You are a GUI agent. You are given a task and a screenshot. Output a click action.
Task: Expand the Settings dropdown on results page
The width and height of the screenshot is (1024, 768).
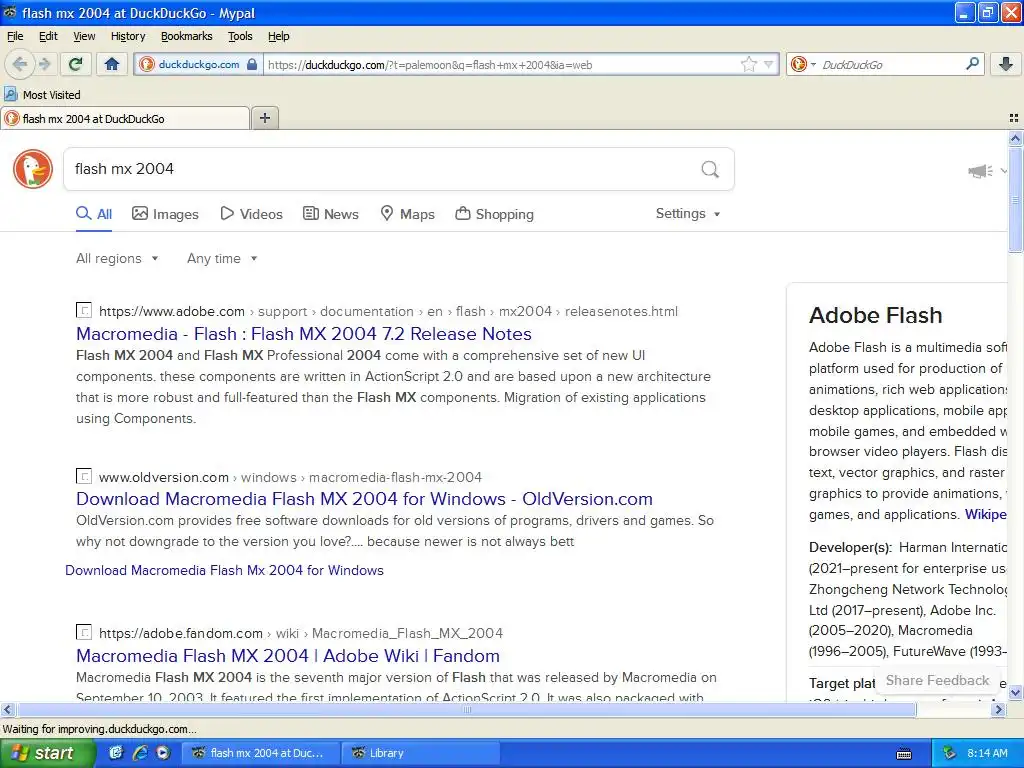(x=688, y=214)
